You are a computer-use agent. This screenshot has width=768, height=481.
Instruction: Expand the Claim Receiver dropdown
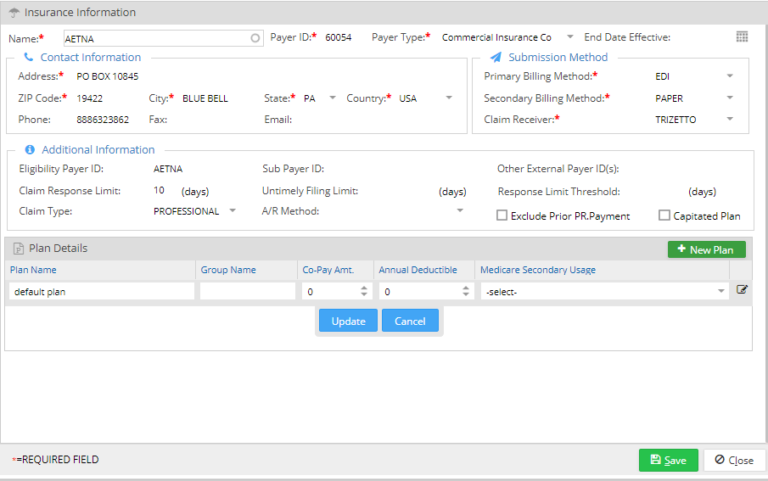[x=730, y=119]
